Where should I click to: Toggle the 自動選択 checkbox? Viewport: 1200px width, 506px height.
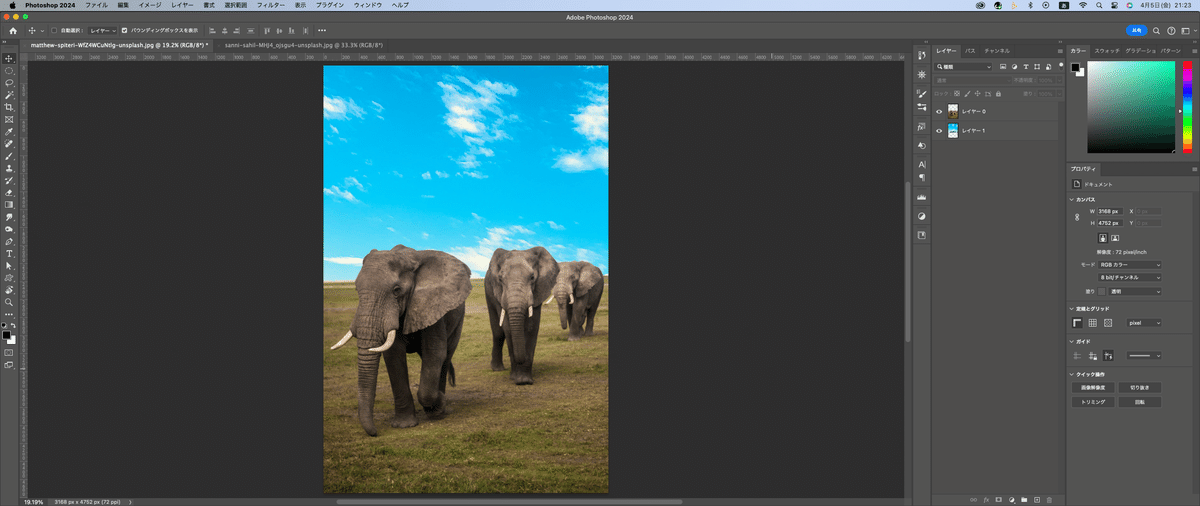[54, 31]
